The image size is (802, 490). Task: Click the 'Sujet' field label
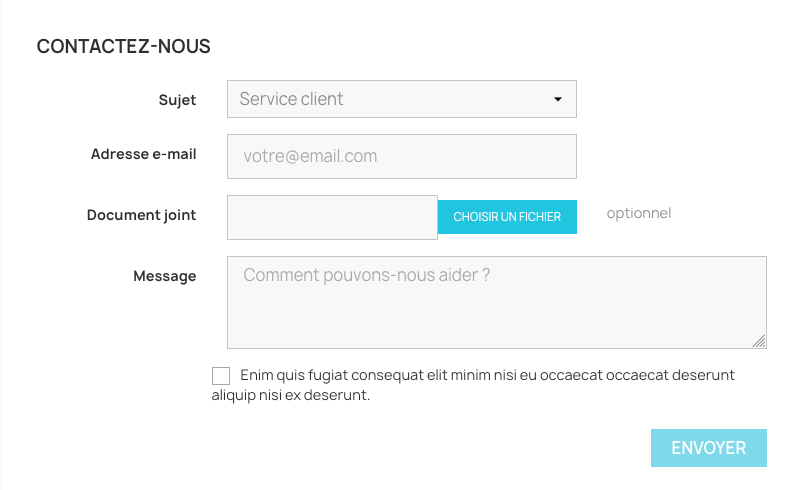(177, 100)
